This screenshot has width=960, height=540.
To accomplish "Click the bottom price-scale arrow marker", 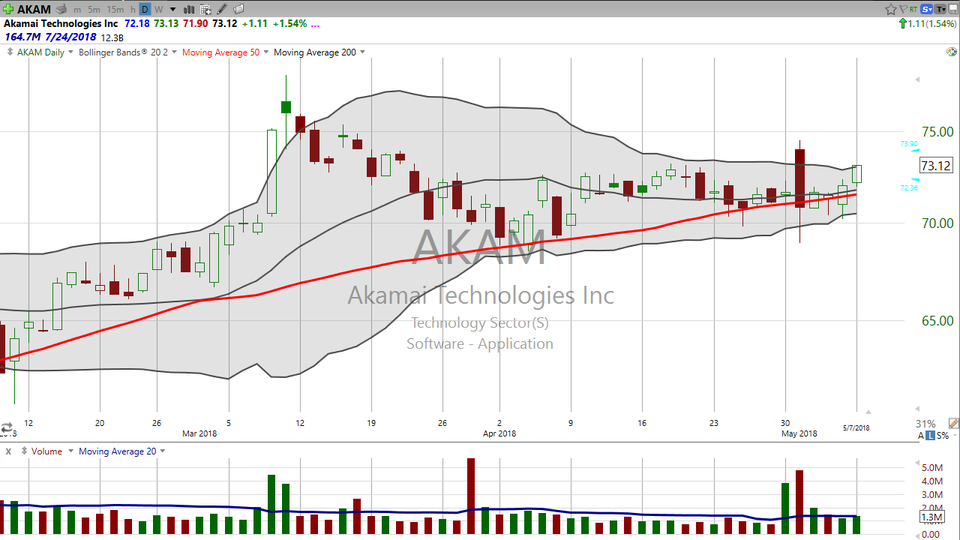I will point(917,408).
